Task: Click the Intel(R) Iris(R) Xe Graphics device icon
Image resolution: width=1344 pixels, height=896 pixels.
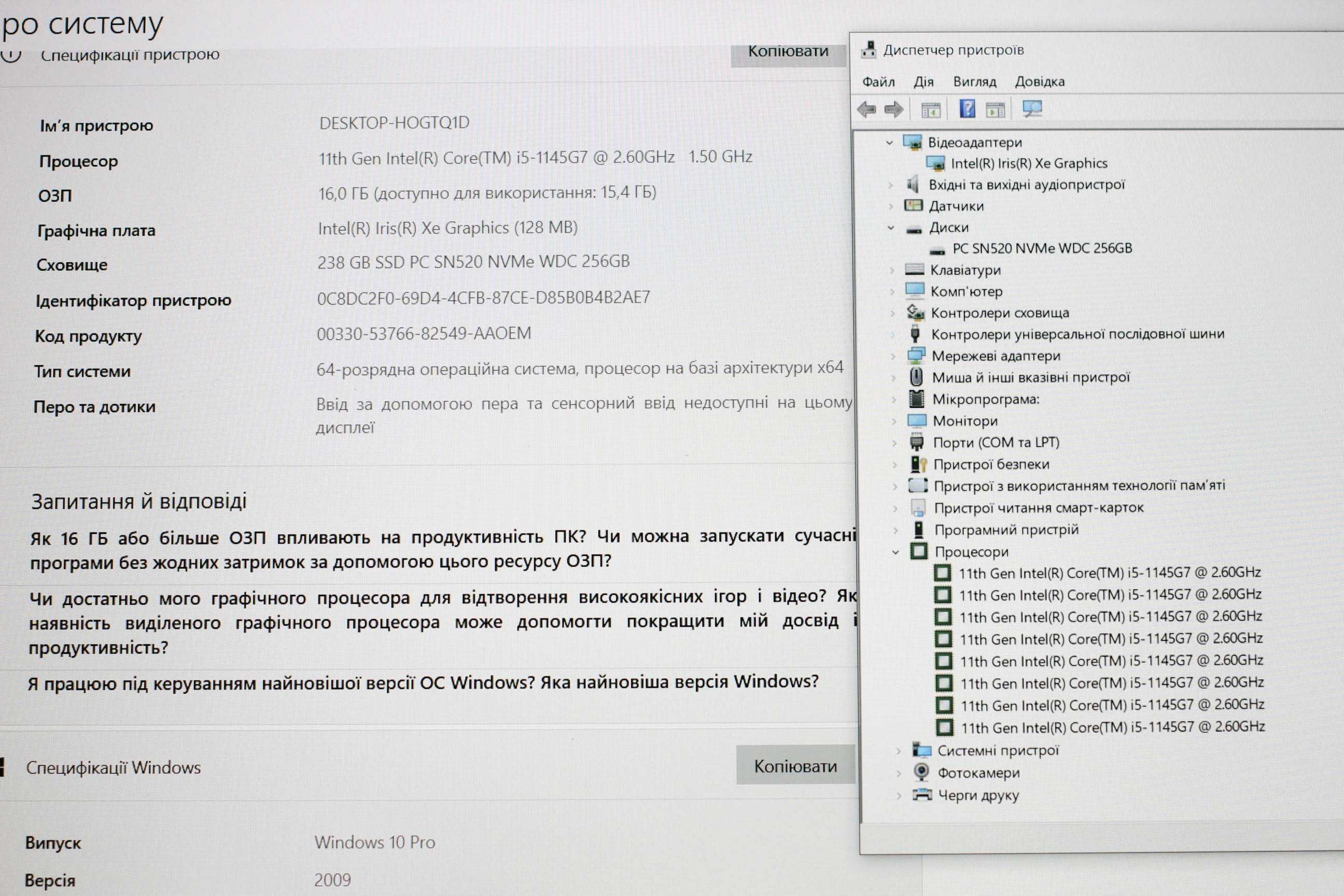Action: 935,163
